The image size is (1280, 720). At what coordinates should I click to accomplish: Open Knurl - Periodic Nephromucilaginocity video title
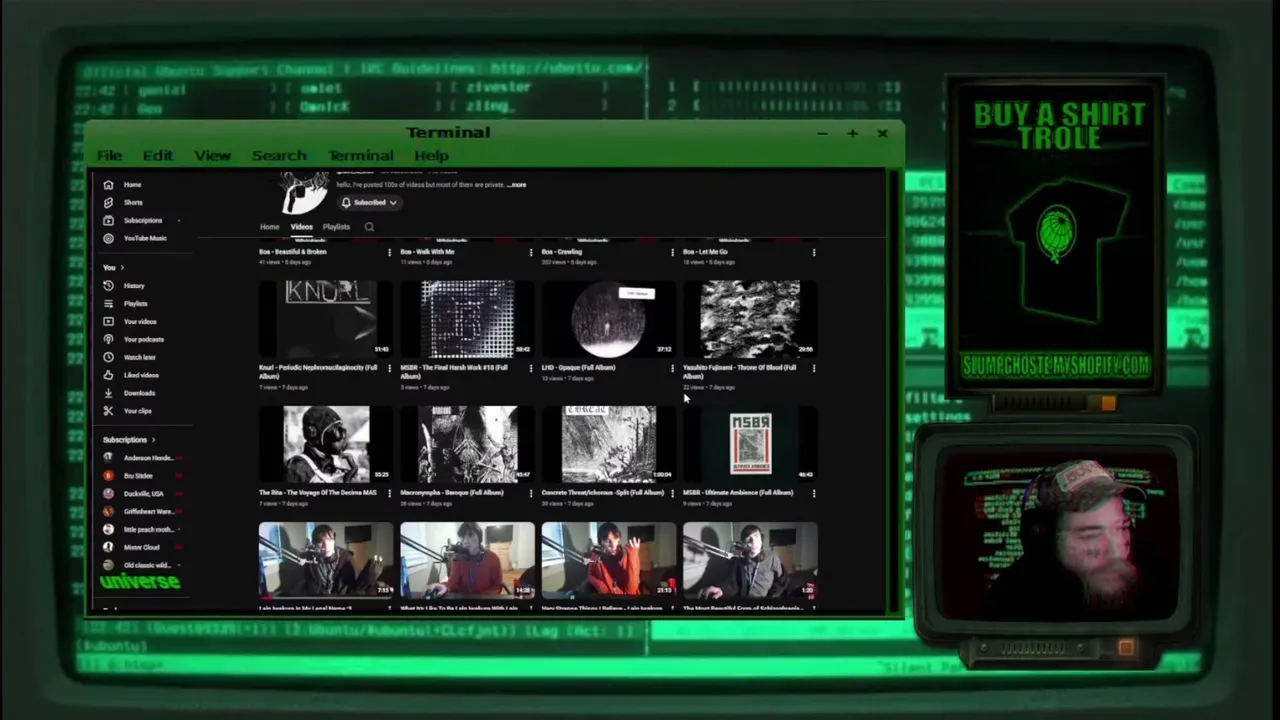[x=318, y=371]
